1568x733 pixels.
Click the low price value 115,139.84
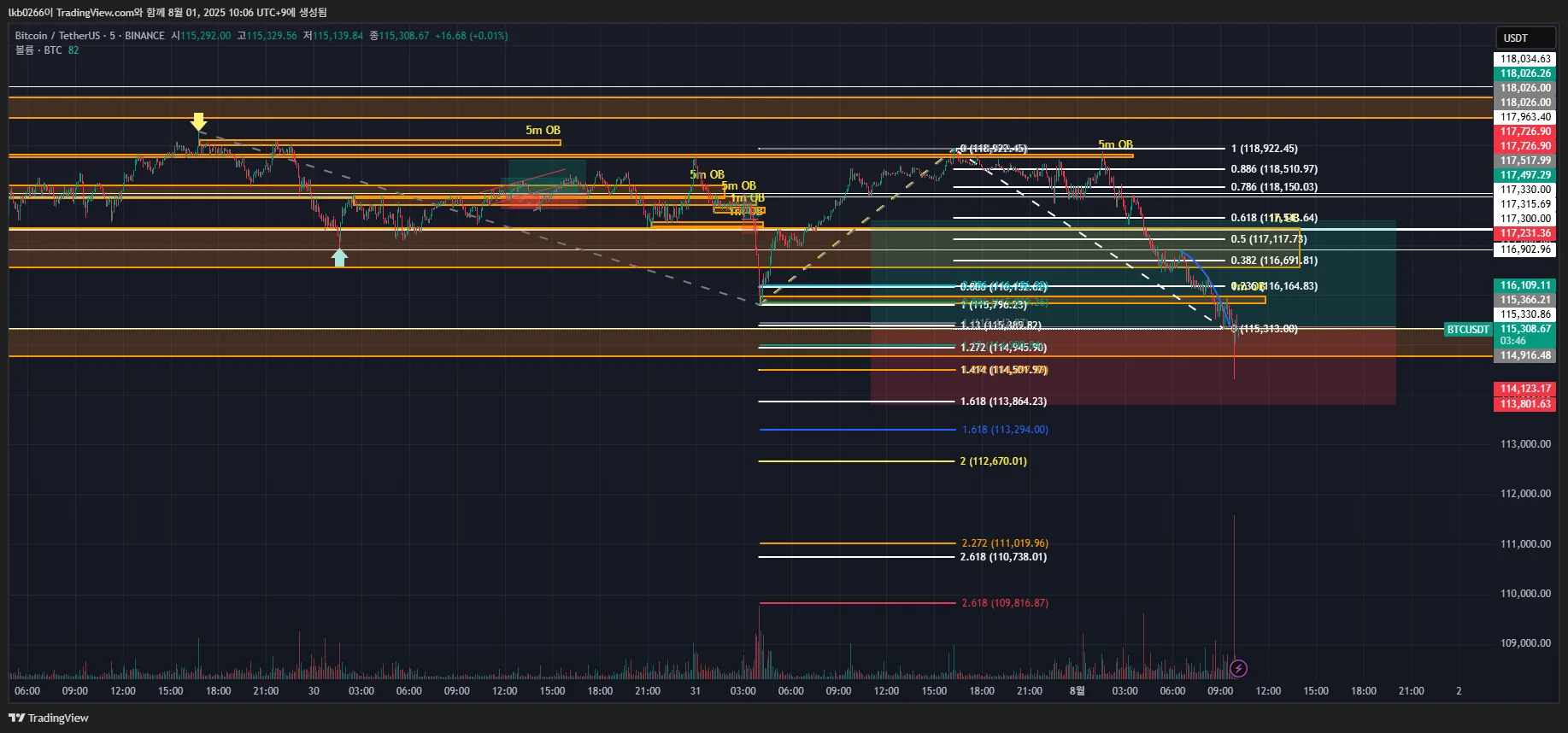[338, 36]
